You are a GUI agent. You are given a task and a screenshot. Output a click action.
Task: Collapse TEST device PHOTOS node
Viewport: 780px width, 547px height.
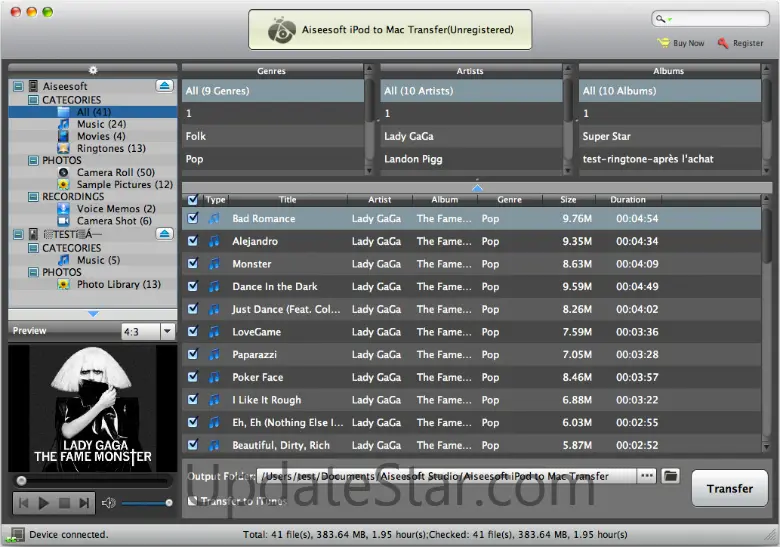(33, 272)
